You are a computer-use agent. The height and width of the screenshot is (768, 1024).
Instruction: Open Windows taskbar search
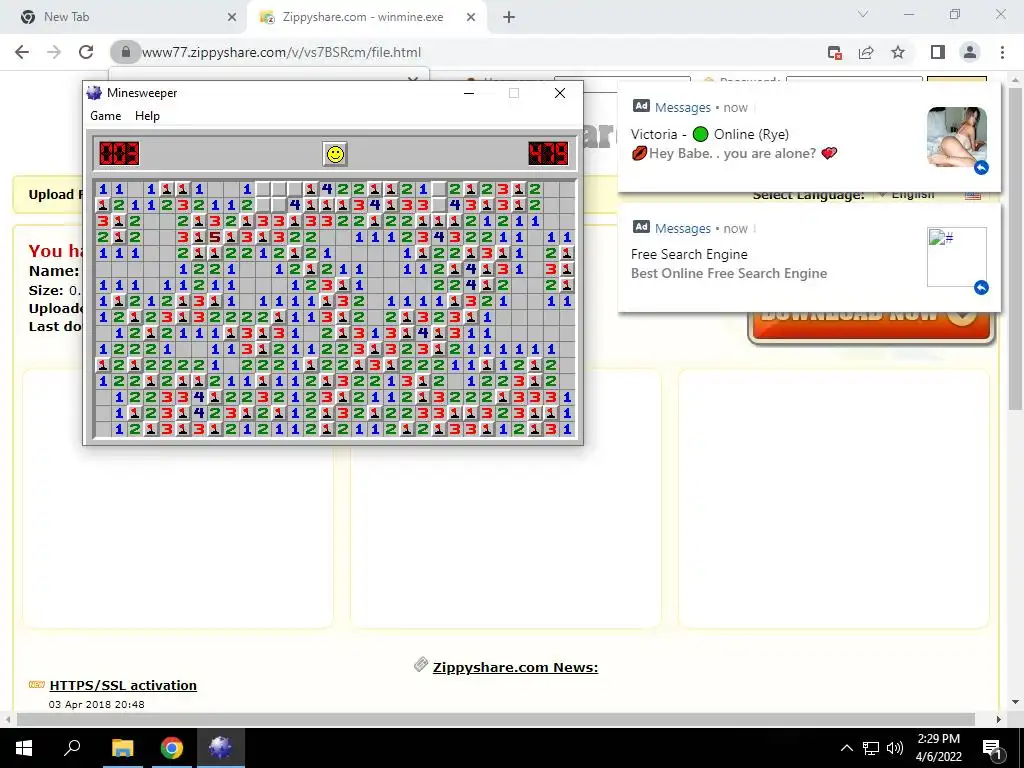click(72, 748)
